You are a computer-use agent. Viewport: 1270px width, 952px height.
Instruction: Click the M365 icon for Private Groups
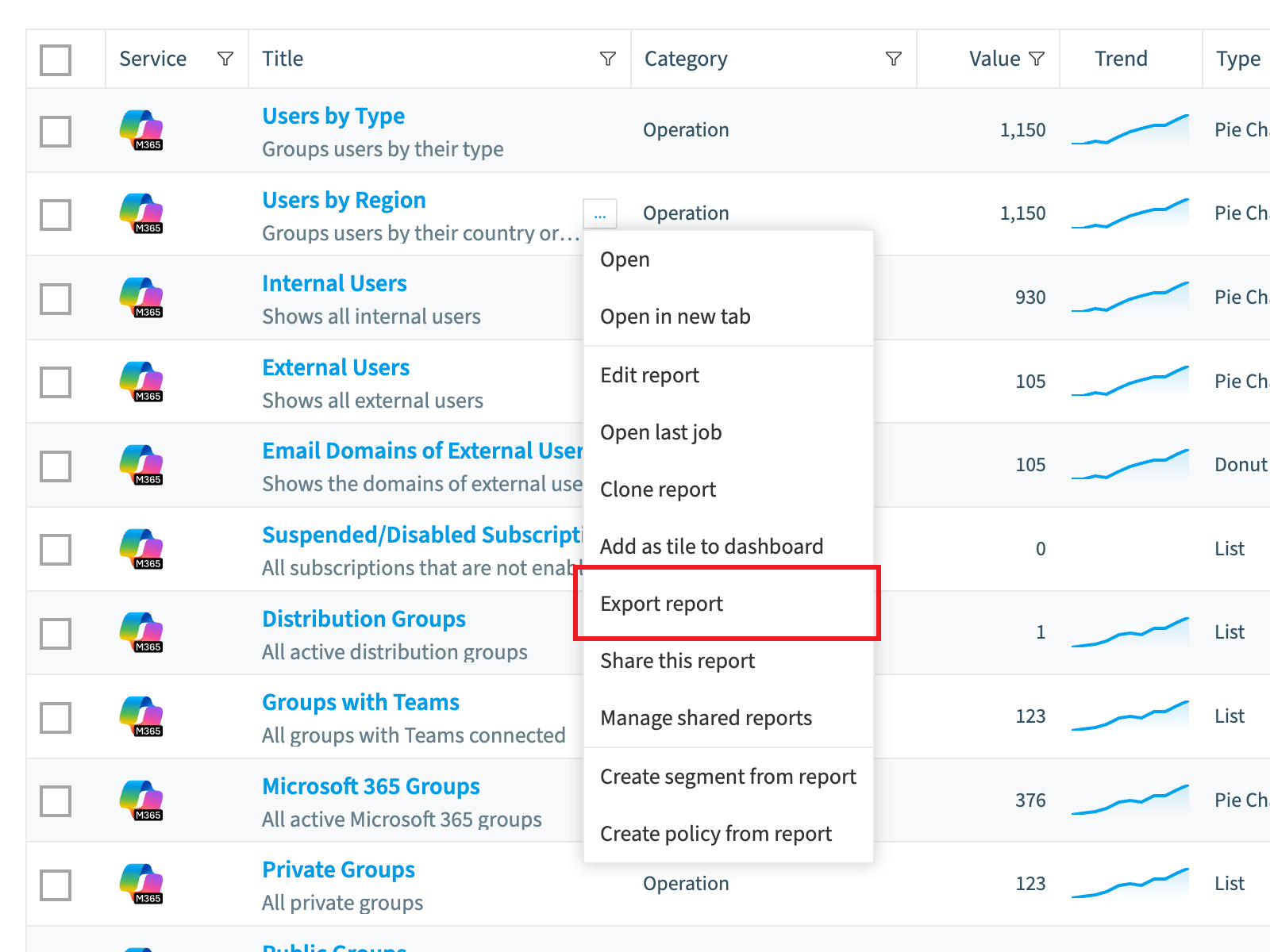tap(141, 884)
